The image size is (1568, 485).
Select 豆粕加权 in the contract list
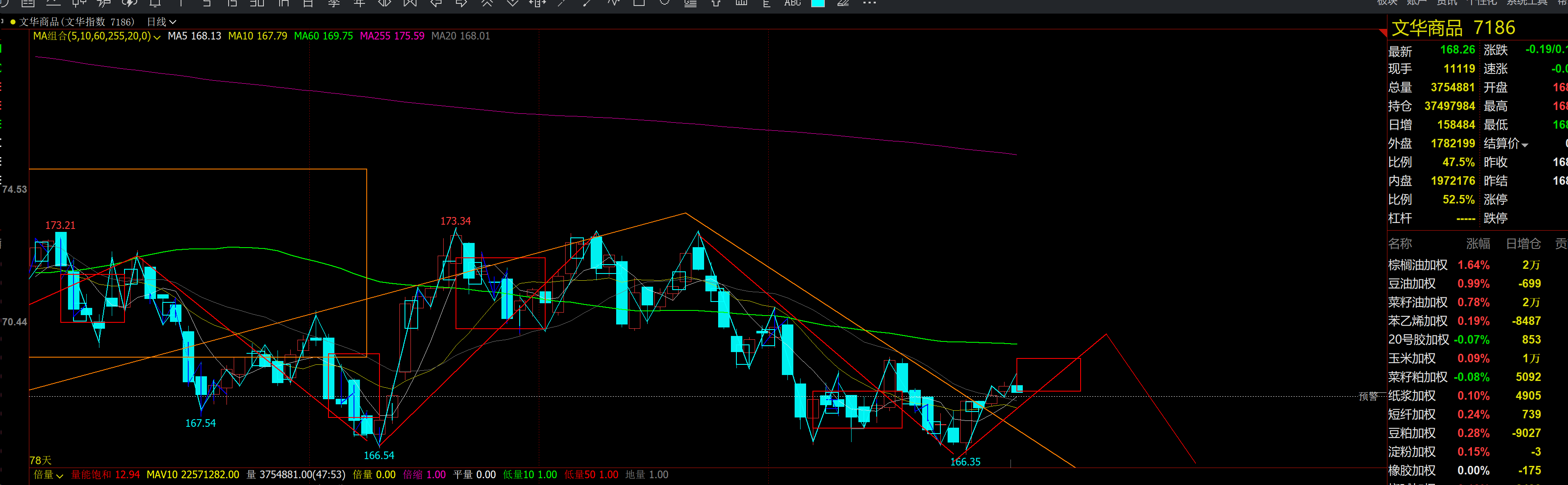point(1412,433)
